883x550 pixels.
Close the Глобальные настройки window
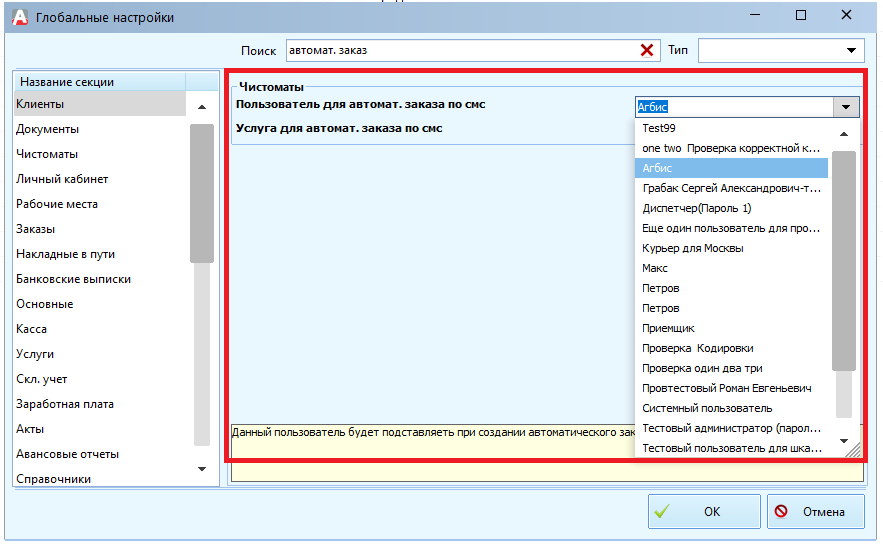pos(846,15)
